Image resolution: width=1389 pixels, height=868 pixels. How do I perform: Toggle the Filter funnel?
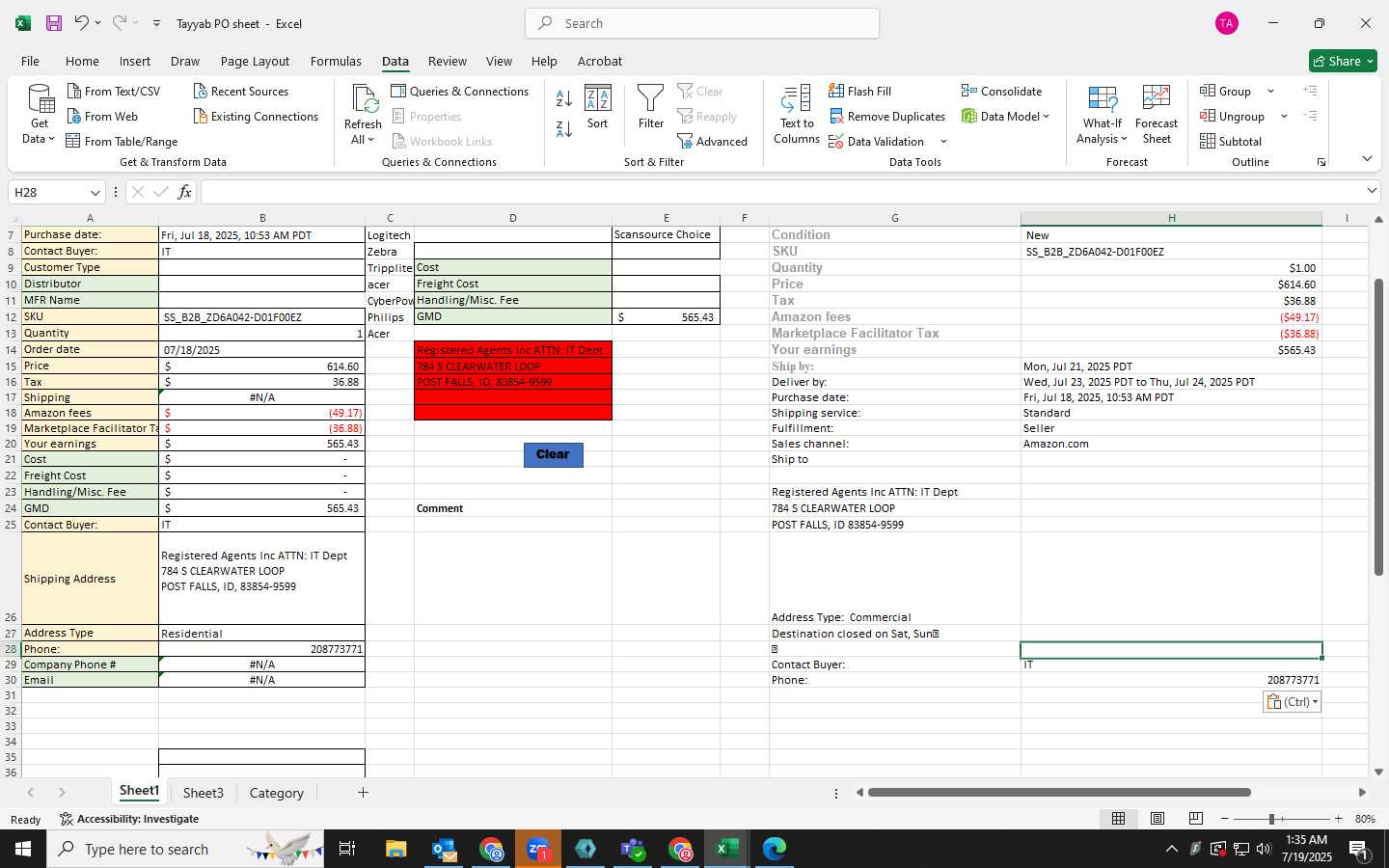click(x=651, y=107)
